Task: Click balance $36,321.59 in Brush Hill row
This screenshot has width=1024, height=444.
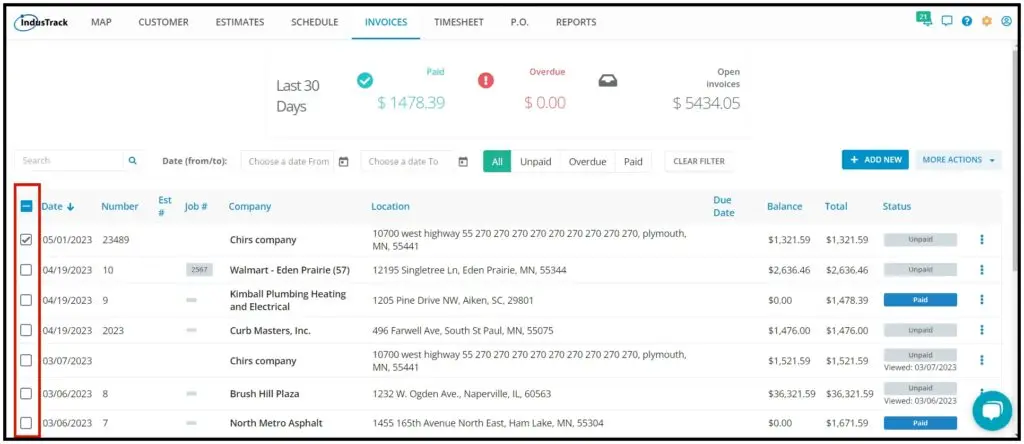Action: pyautogui.click(x=792, y=394)
